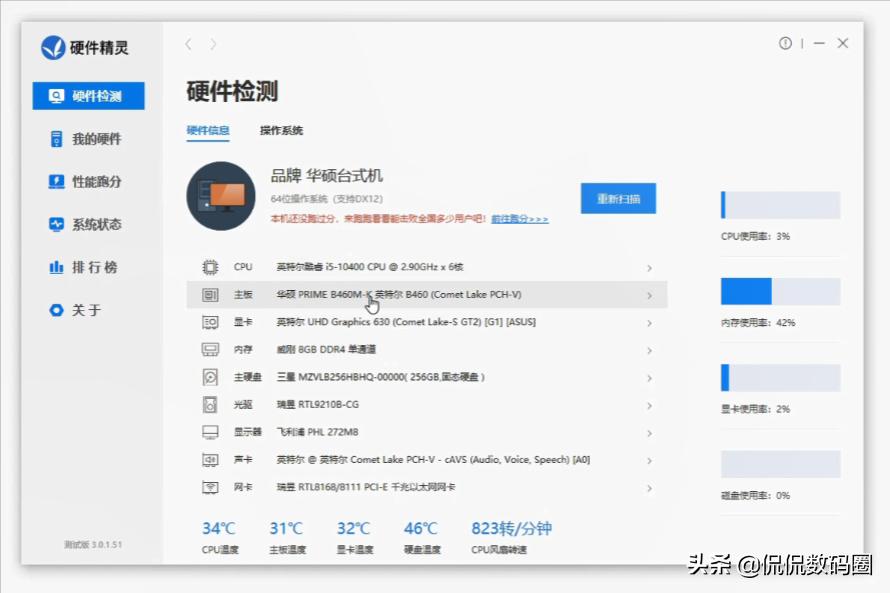Screen dimensions: 890x593
Task: Open the 硬件检测 sidebar icon
Action: [57, 95]
